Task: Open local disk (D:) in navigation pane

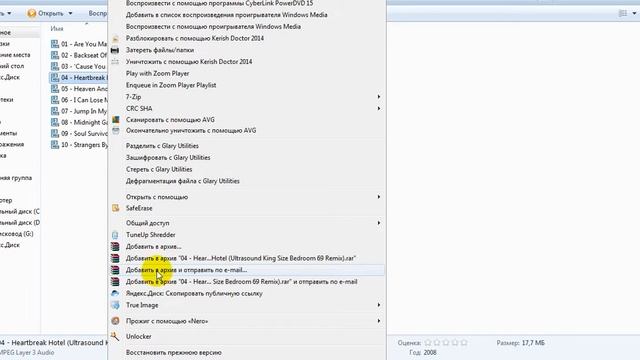Action: (x=20, y=223)
